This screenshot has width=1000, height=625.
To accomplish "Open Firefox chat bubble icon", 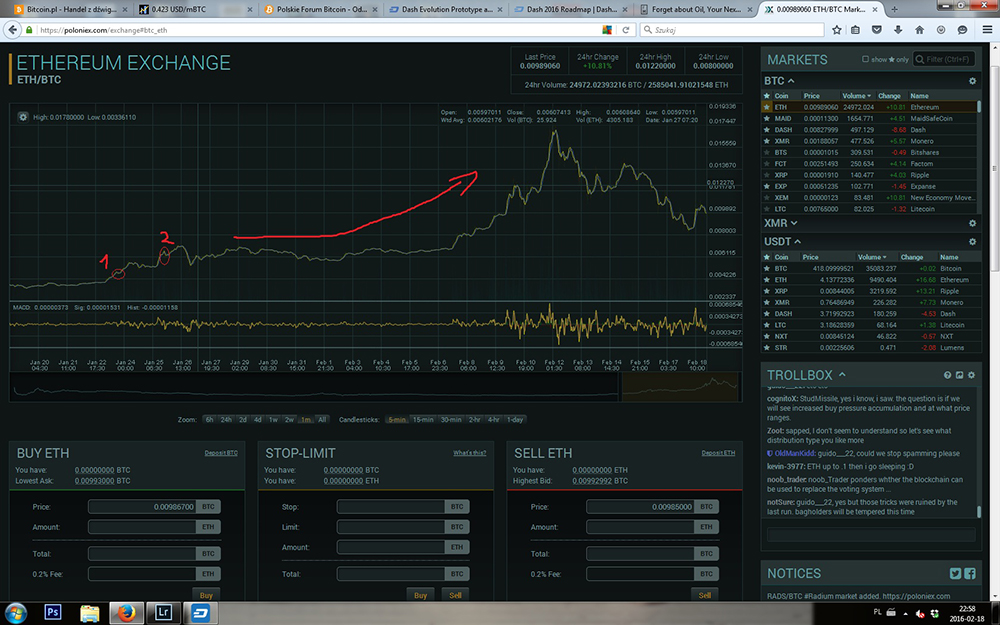I will pyautogui.click(x=962, y=29).
